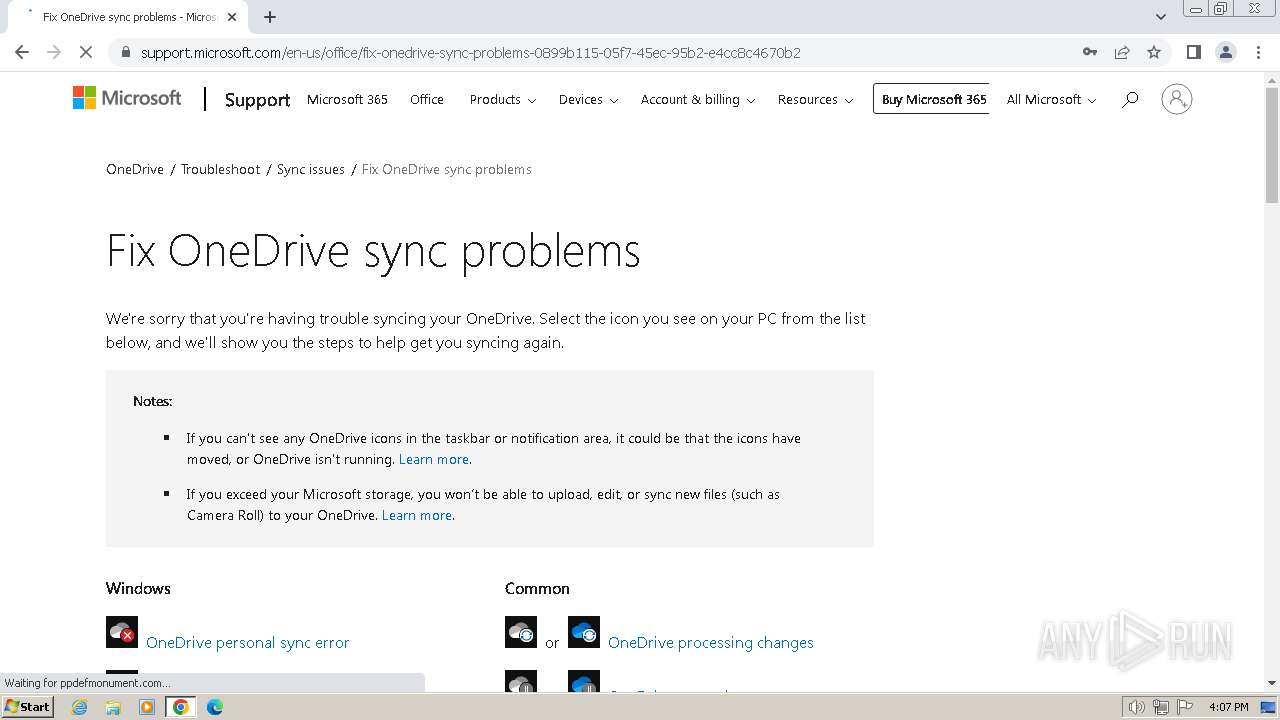The image size is (1280, 720).
Task: Launch Microsoft Edge from the taskbar
Action: (x=214, y=707)
